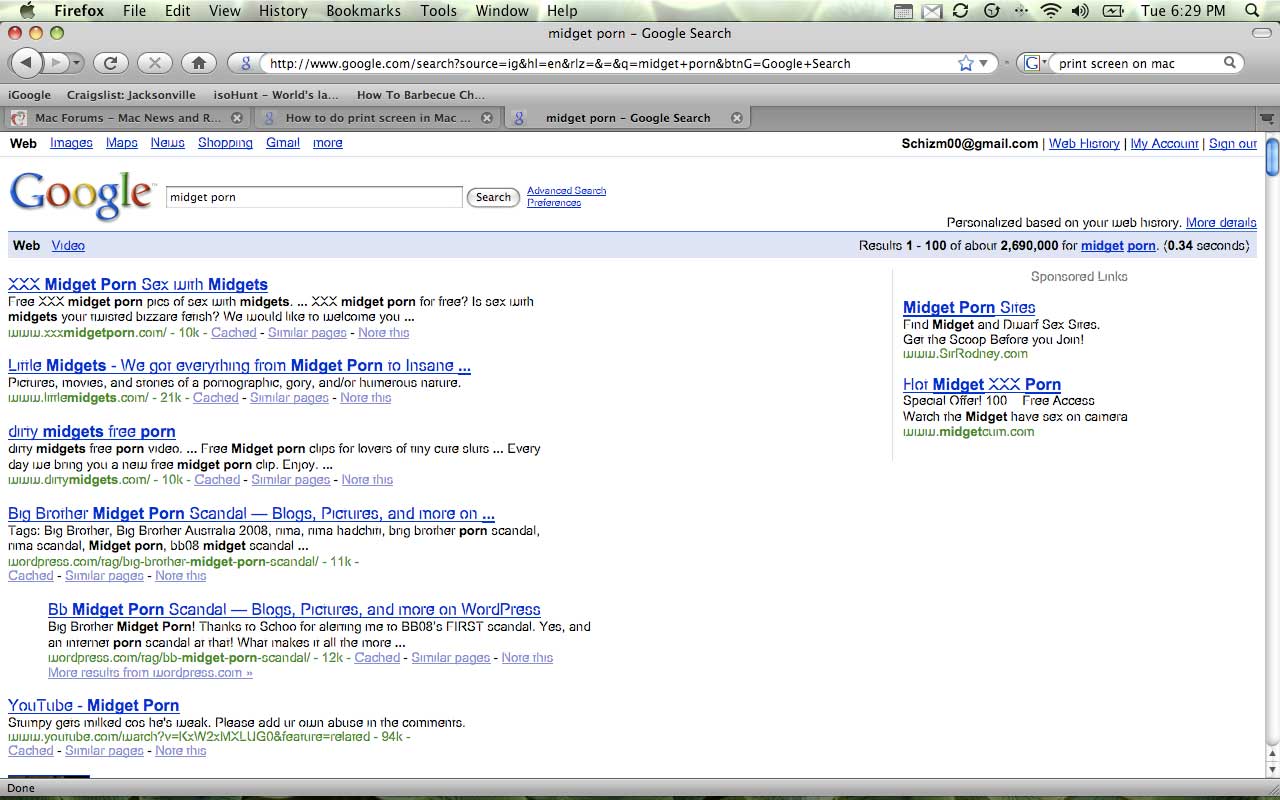Open the View menu
The width and height of the screenshot is (1280, 800).
tap(225, 11)
